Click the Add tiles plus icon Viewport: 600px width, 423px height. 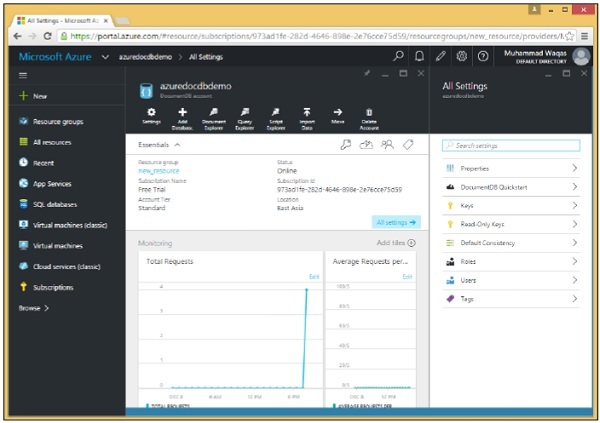pyautogui.click(x=411, y=243)
